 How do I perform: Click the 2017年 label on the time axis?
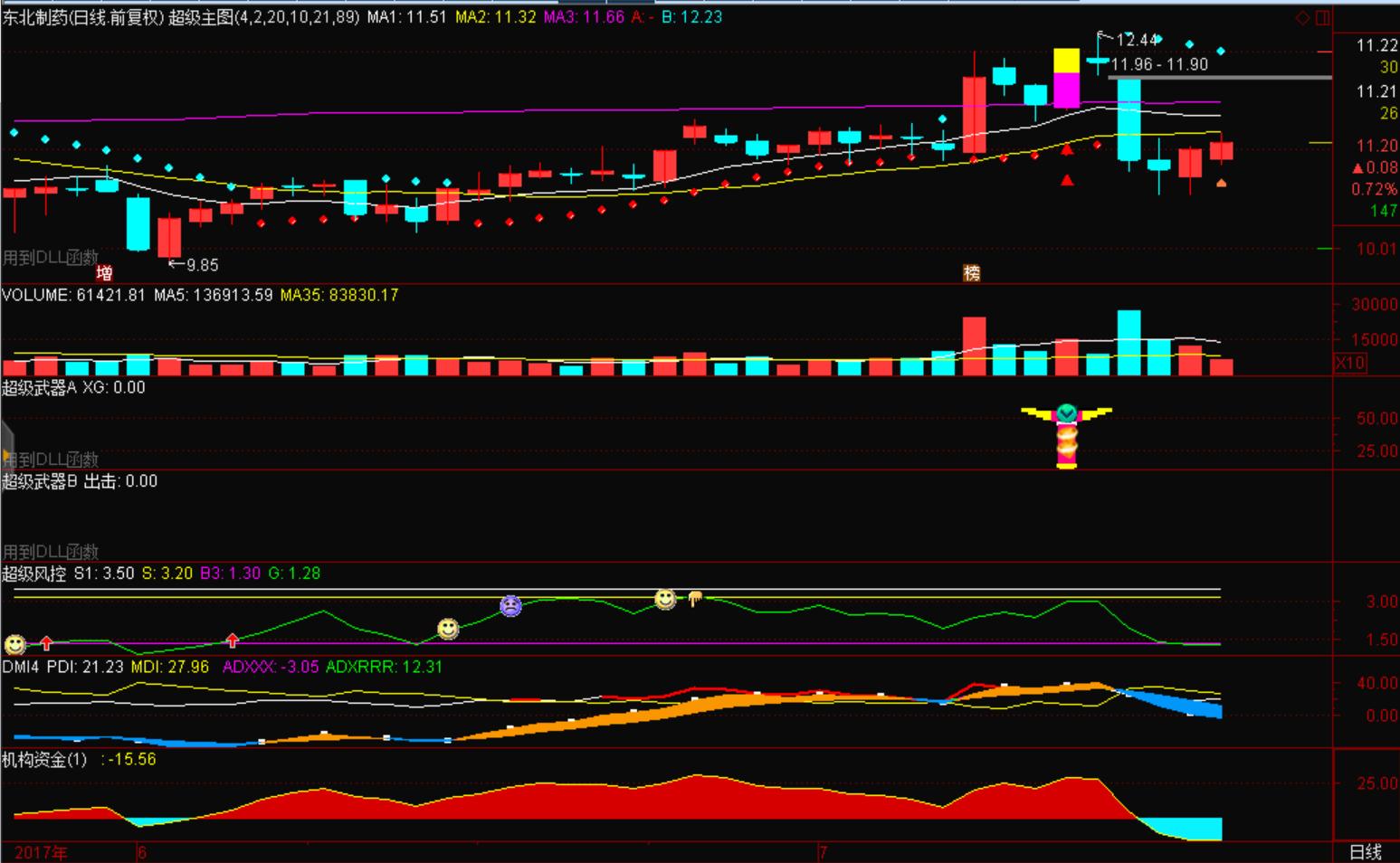point(41,852)
